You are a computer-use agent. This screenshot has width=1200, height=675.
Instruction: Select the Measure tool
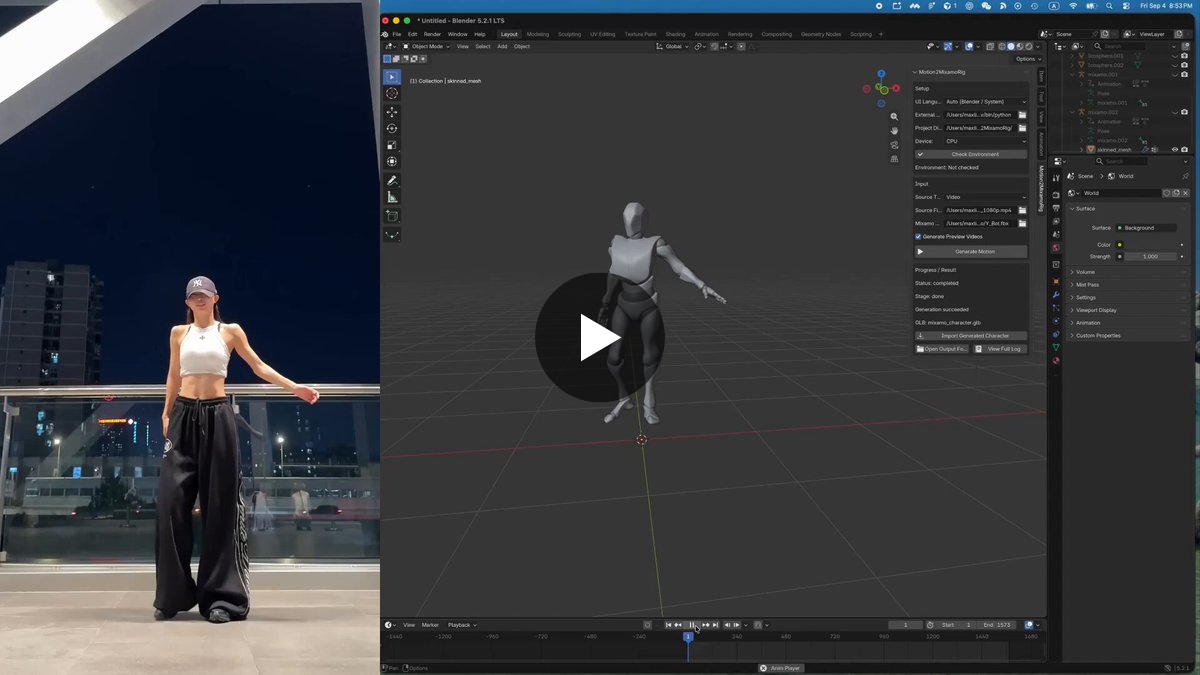click(x=392, y=197)
